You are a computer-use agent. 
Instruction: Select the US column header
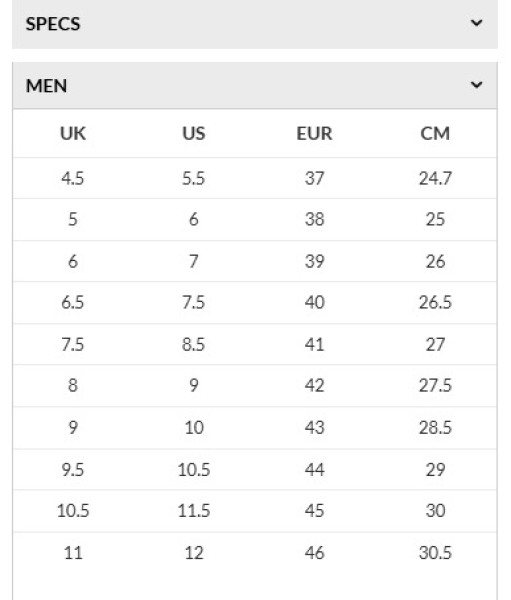pos(194,134)
